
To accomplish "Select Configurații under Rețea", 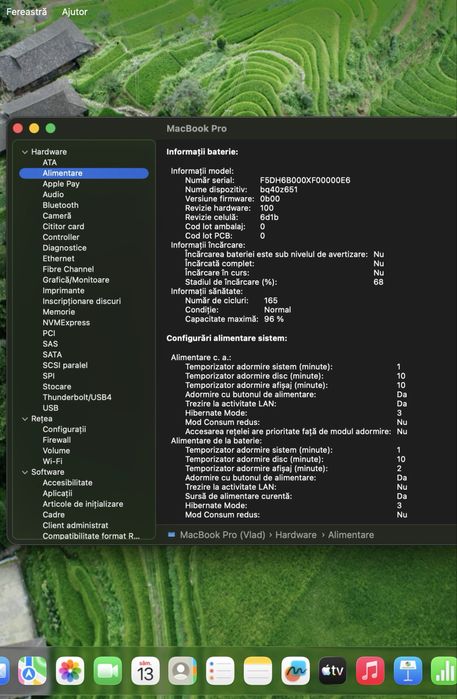I will 64,429.
